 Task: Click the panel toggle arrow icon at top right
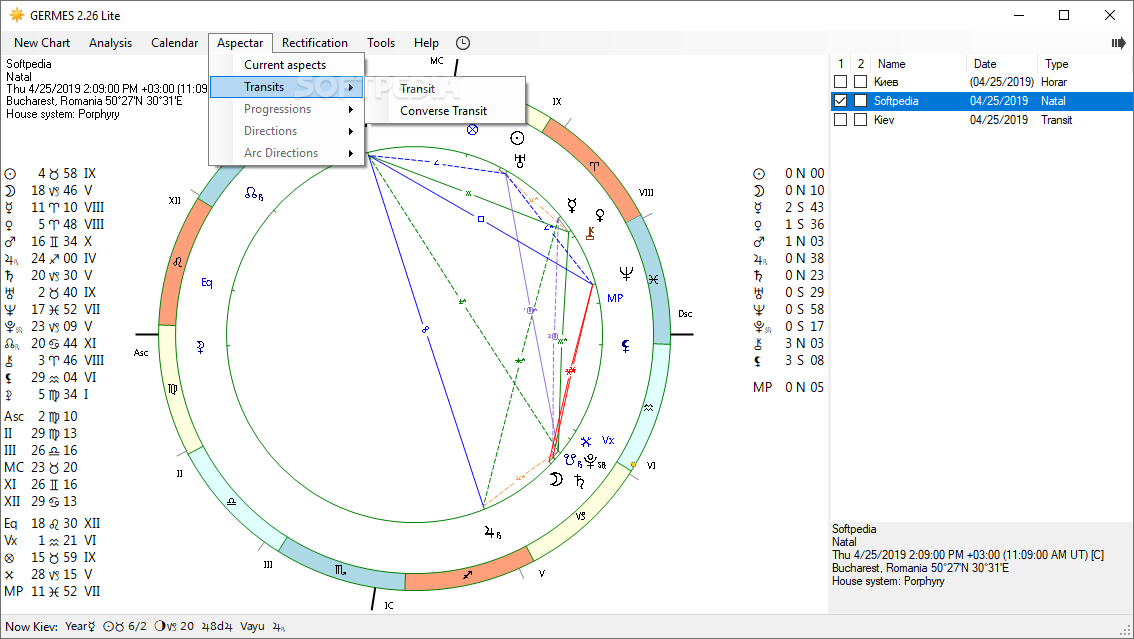point(1118,43)
